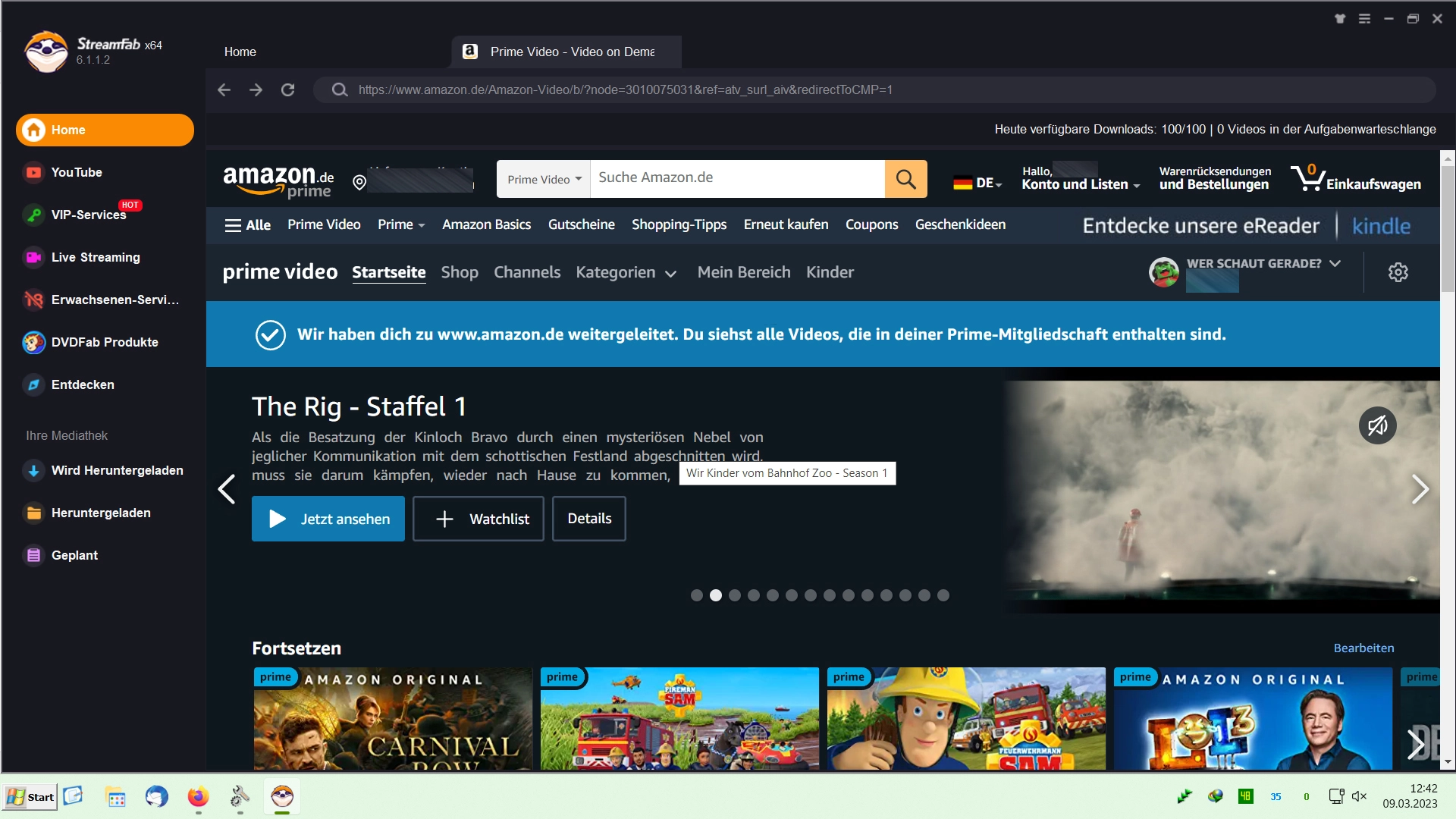Open Prime Video in the nav bar
Viewport: 1456px width, 819px height.
click(324, 224)
